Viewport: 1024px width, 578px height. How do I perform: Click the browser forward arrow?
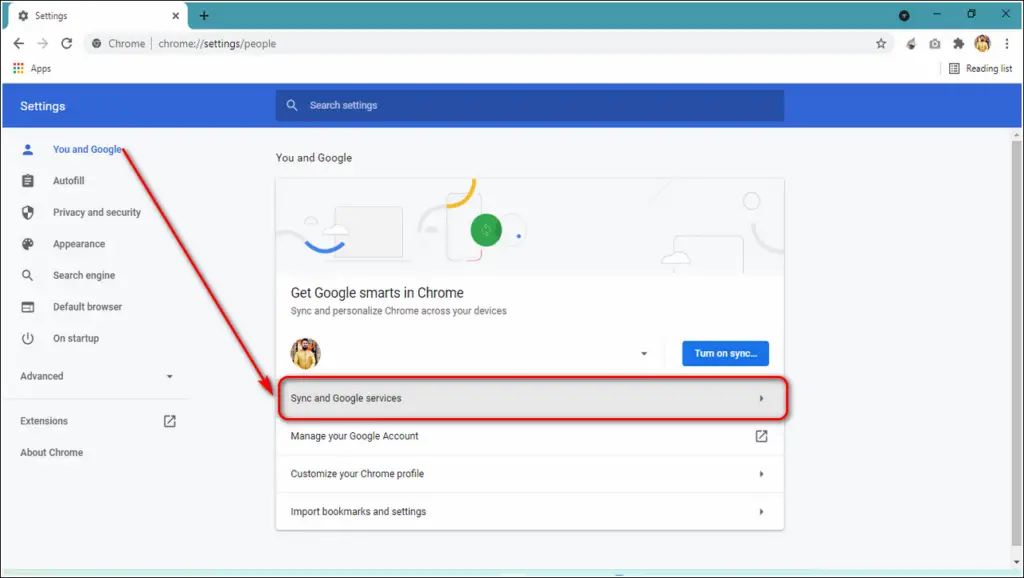tap(42, 44)
